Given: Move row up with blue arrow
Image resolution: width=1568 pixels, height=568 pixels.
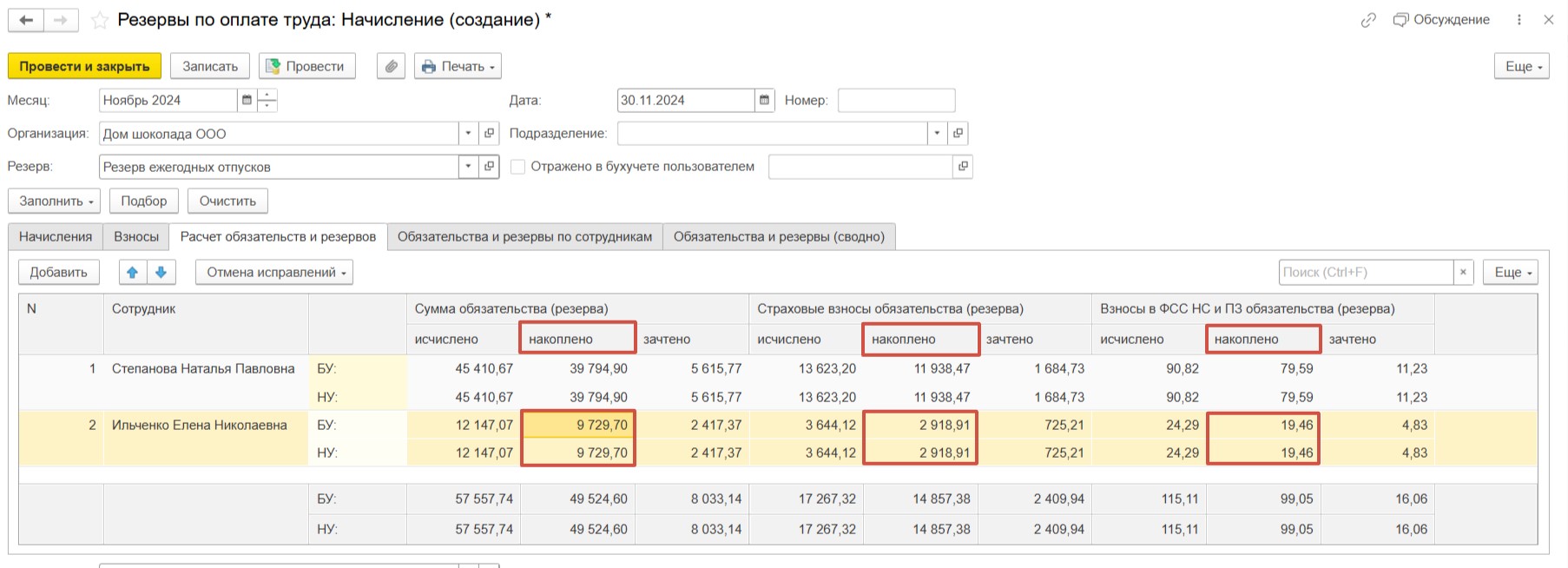Looking at the screenshot, I should pyautogui.click(x=133, y=272).
